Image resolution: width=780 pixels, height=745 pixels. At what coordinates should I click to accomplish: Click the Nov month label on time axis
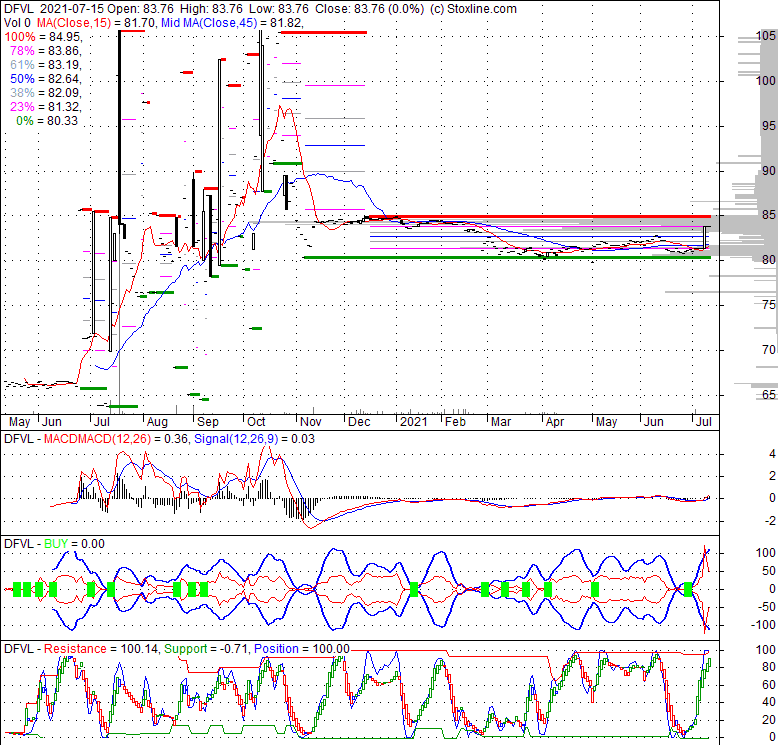[311, 422]
